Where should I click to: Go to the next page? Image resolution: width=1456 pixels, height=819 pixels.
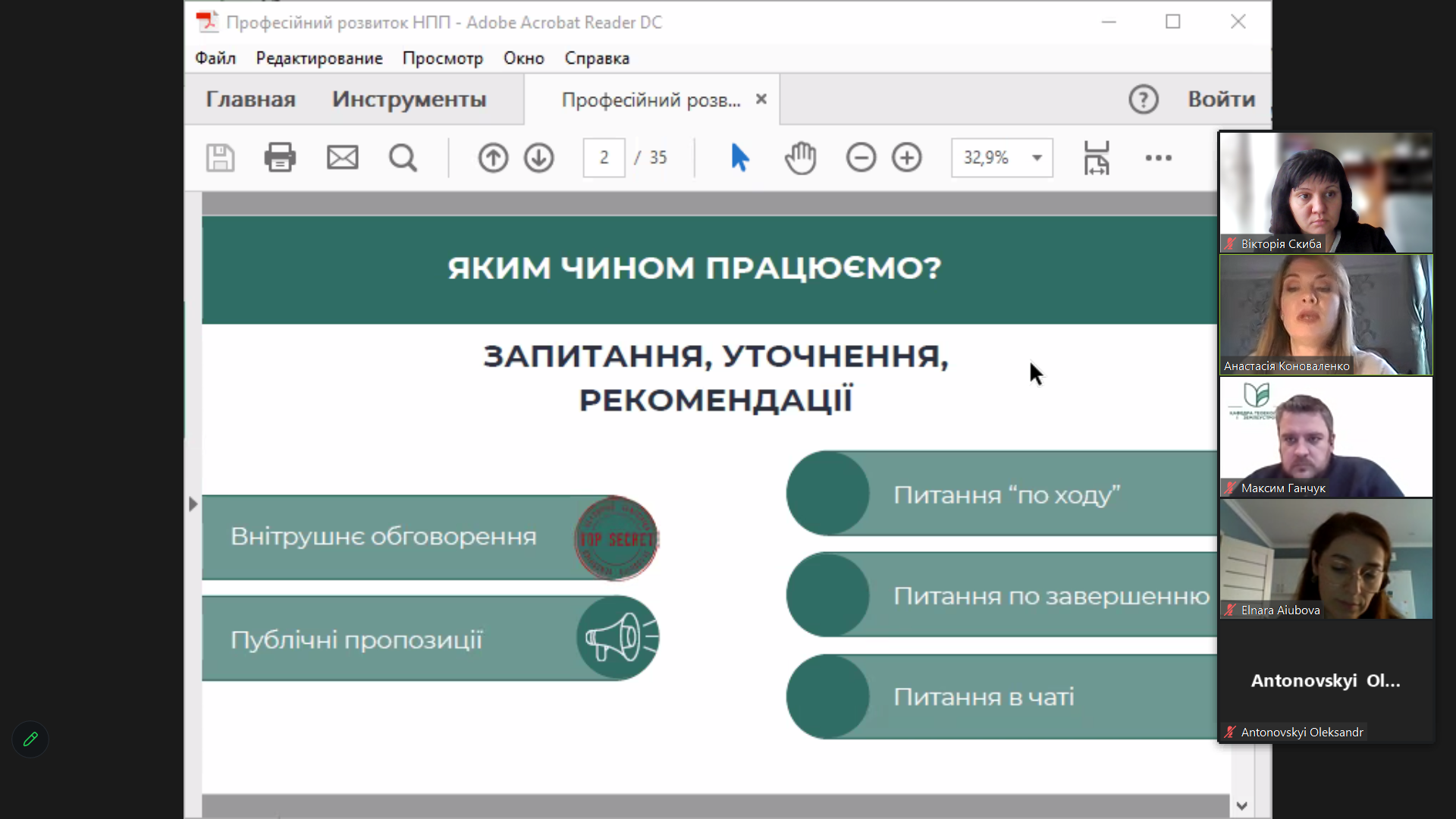[x=539, y=158]
